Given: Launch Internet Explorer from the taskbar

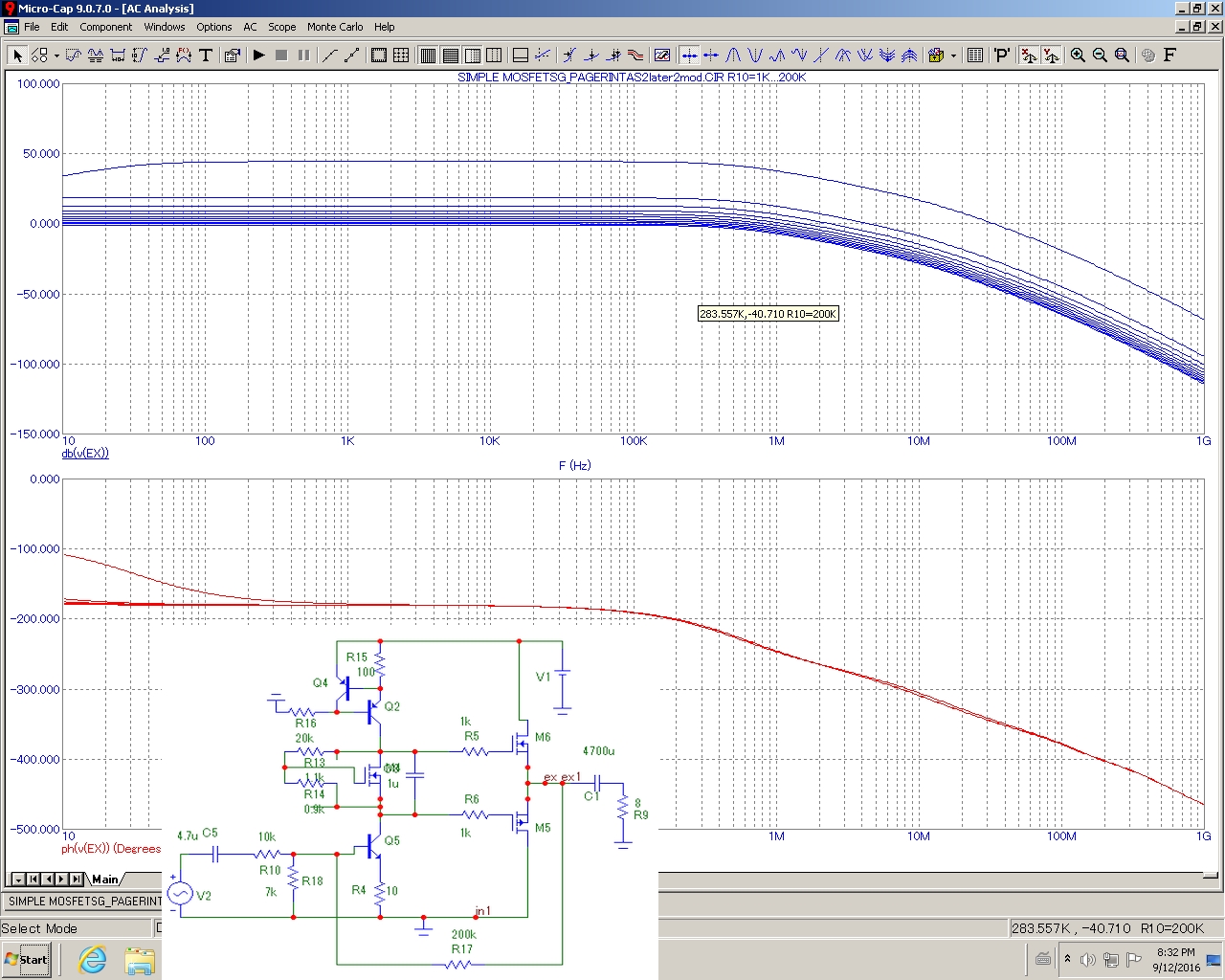Looking at the screenshot, I should [92, 960].
